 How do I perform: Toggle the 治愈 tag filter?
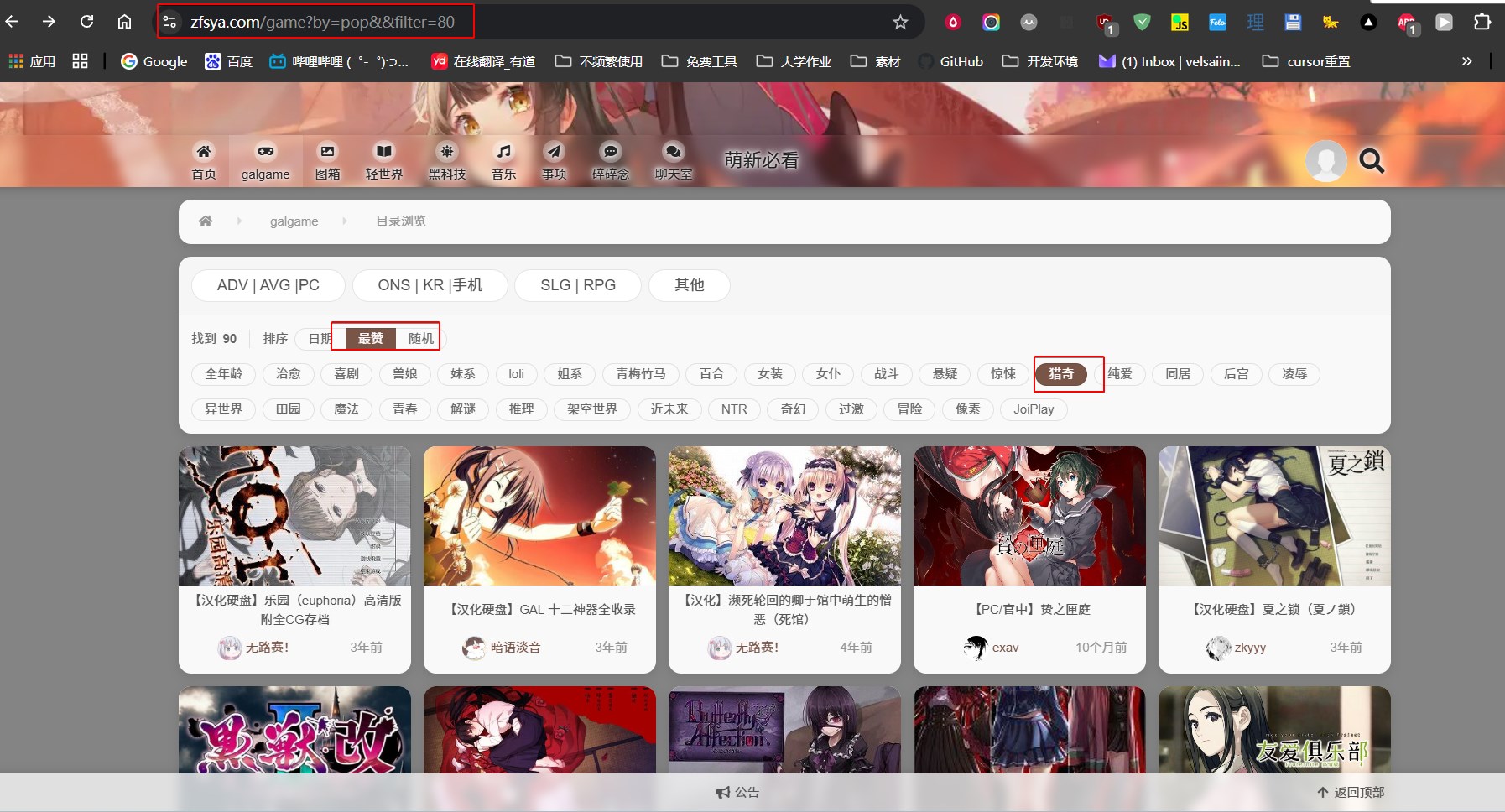click(x=289, y=373)
